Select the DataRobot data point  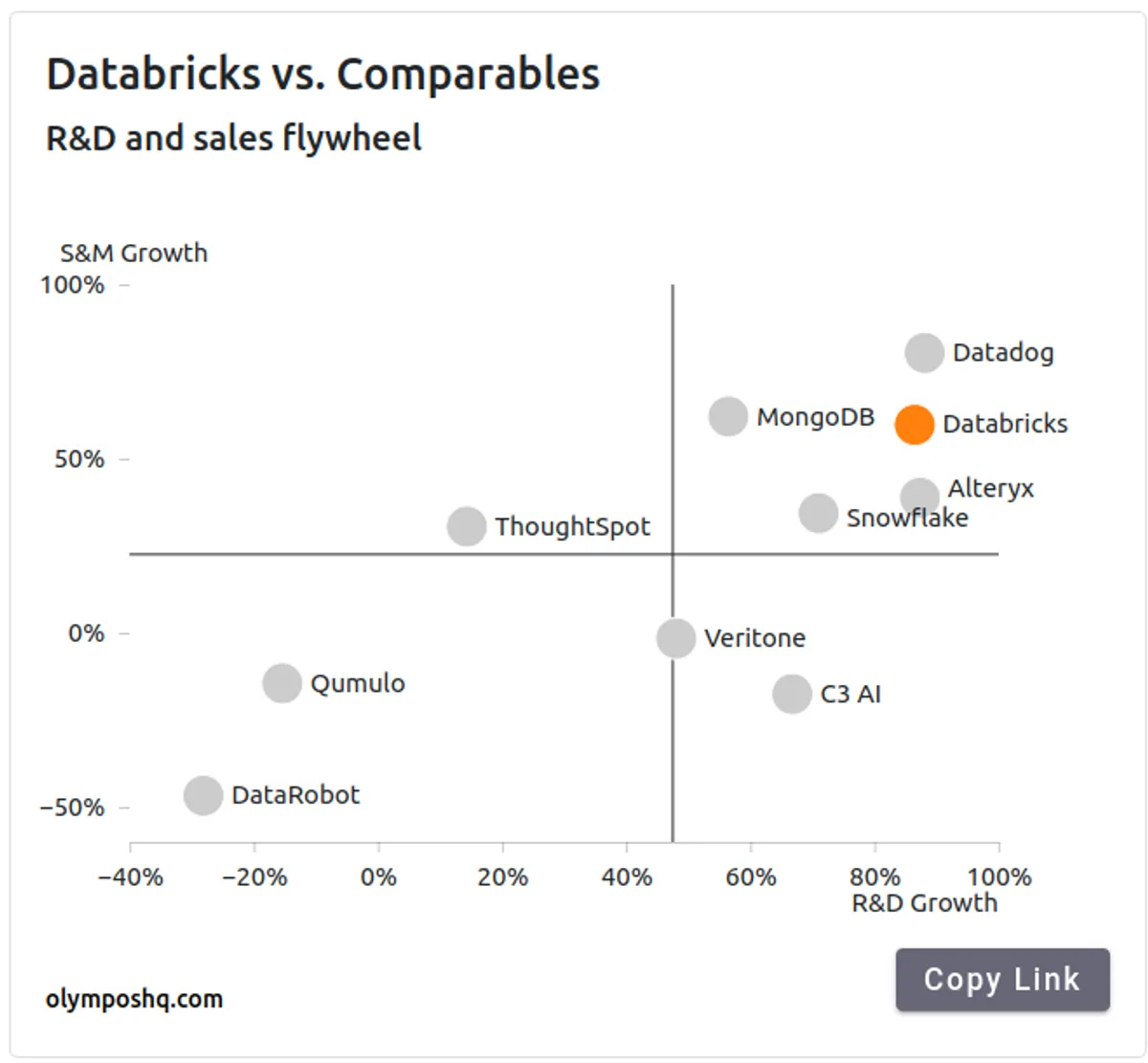click(203, 795)
